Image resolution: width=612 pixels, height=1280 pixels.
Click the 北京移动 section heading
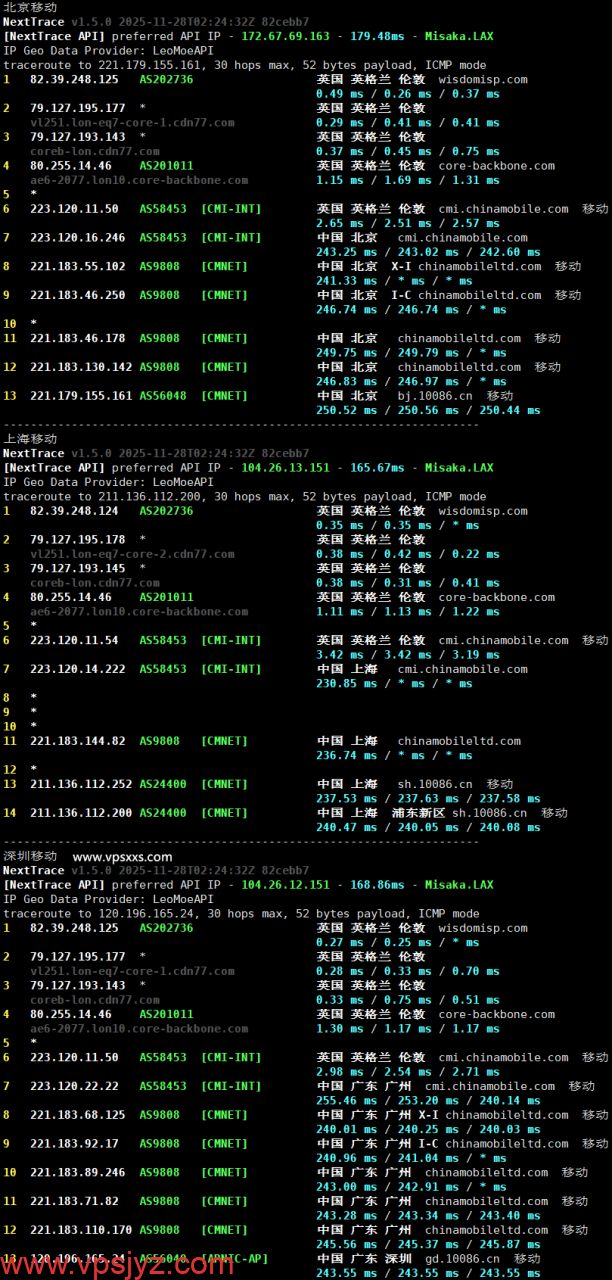(30, 7)
